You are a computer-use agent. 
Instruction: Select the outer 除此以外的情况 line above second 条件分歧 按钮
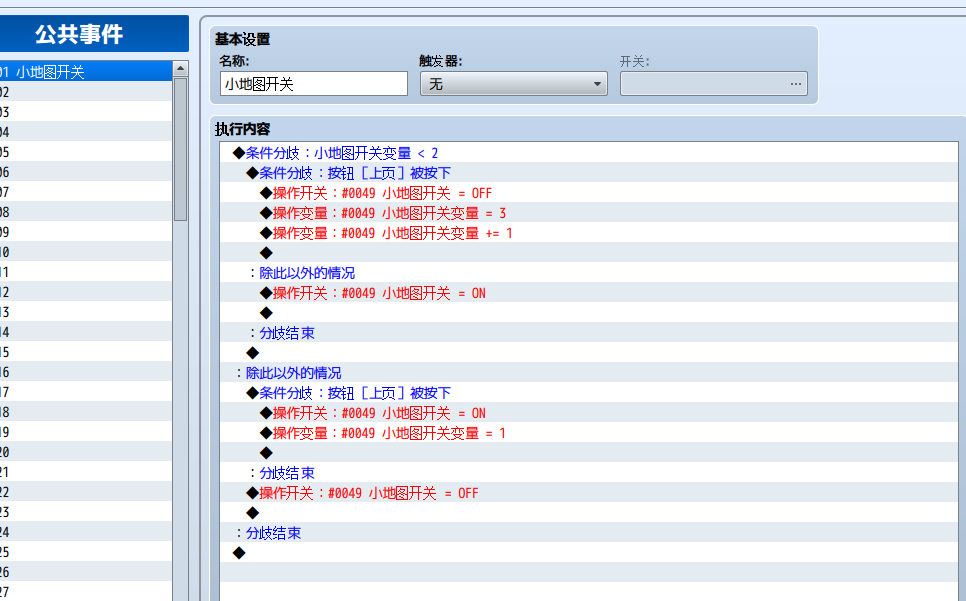588,373
